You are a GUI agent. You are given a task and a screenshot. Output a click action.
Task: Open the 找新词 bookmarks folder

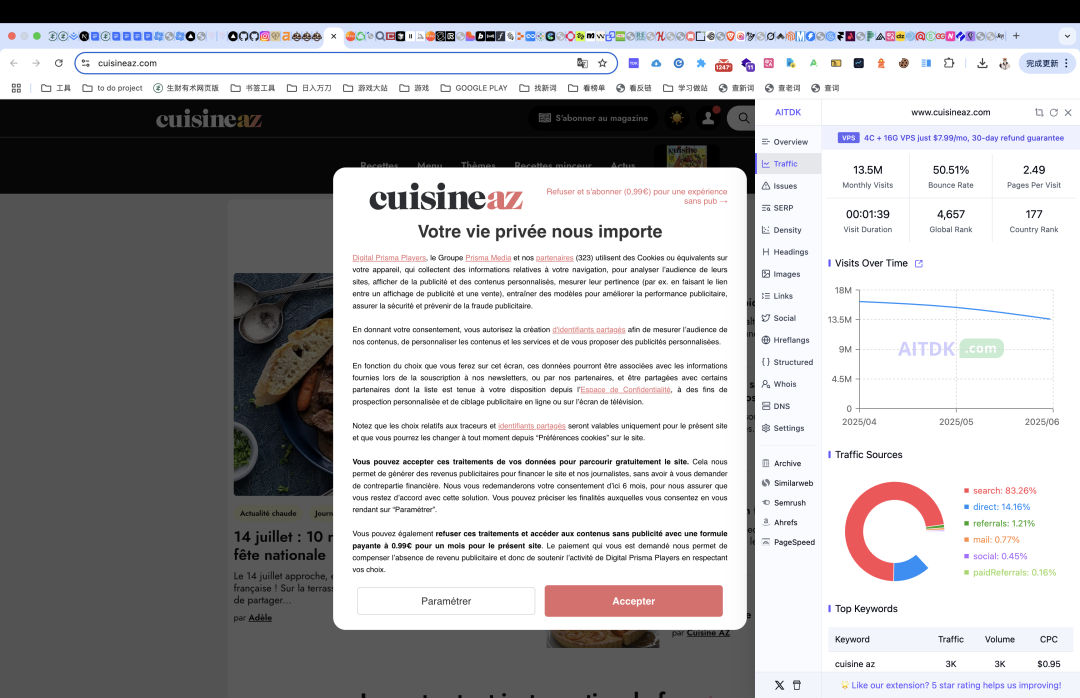538,88
